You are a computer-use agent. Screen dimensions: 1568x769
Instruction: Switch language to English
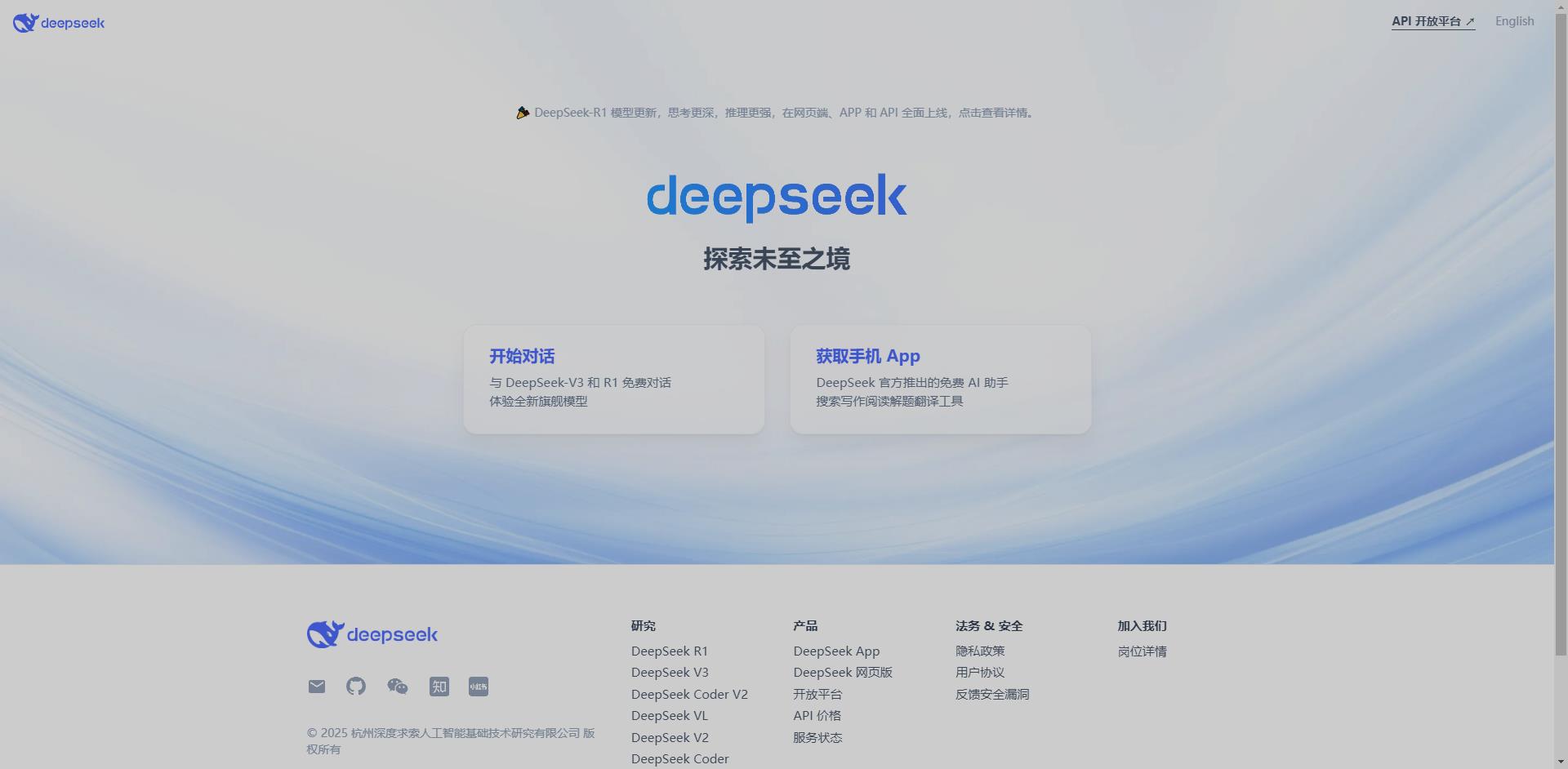[x=1514, y=21]
